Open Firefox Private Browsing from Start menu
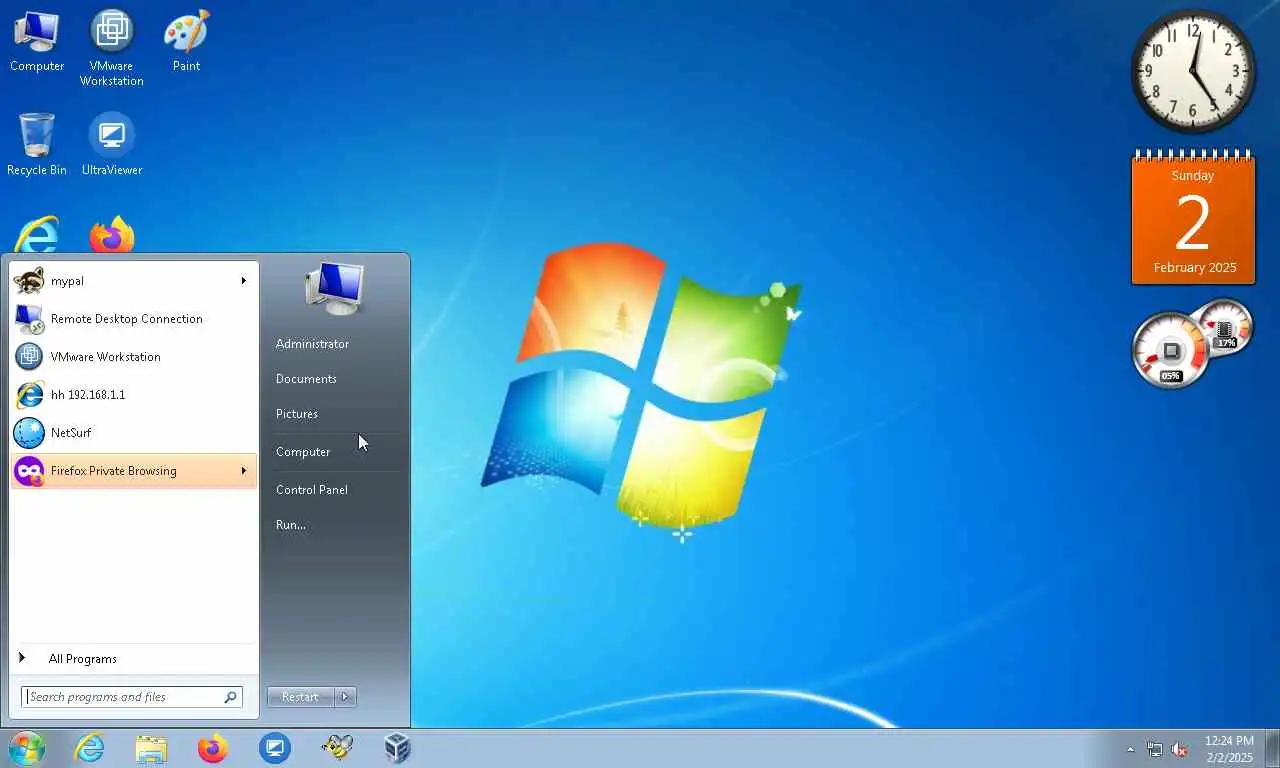This screenshot has height=768, width=1280. pos(134,471)
